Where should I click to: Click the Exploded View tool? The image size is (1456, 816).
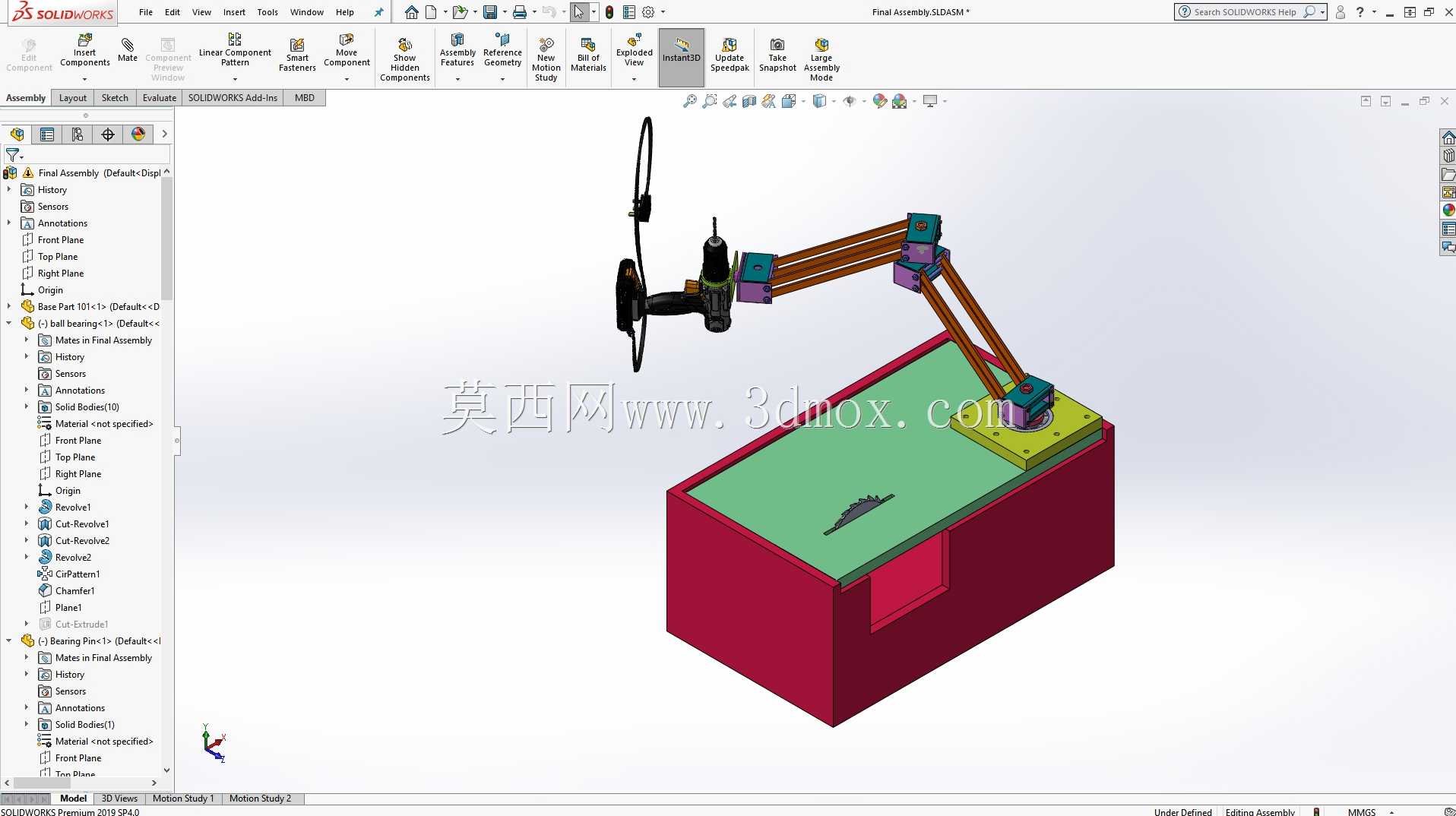(634, 50)
